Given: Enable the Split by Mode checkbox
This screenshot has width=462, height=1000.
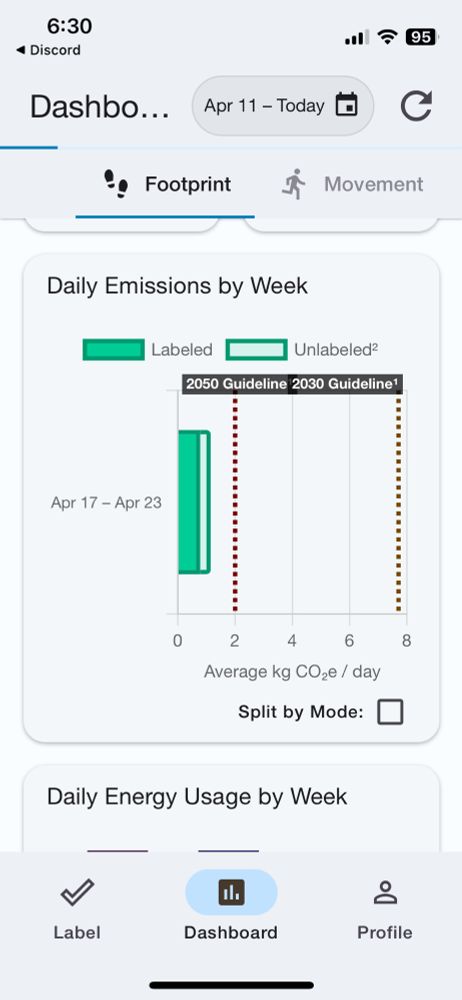Looking at the screenshot, I should [390, 712].
